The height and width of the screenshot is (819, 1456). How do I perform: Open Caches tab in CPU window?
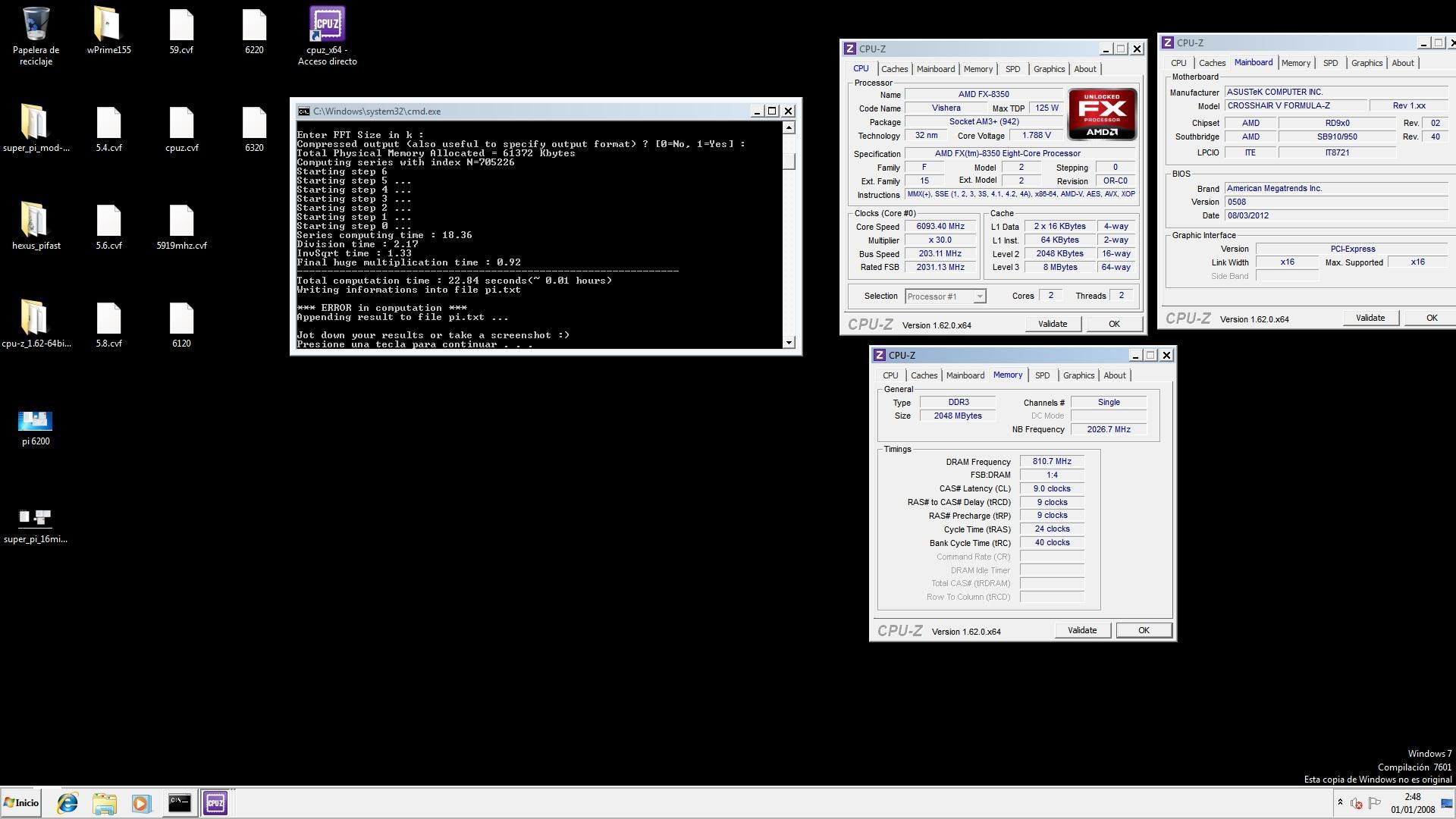[894, 69]
